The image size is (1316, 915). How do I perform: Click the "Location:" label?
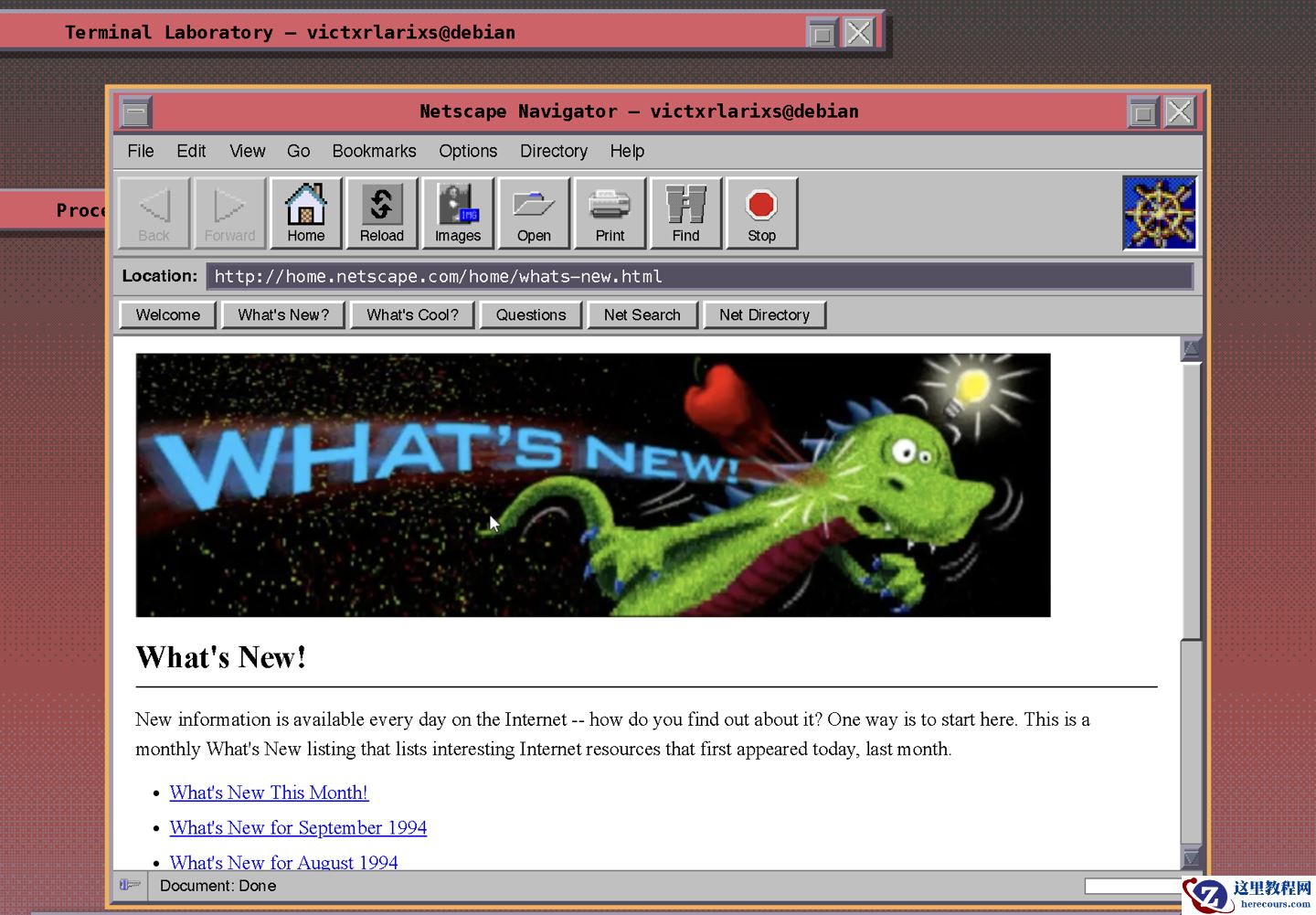[159, 276]
